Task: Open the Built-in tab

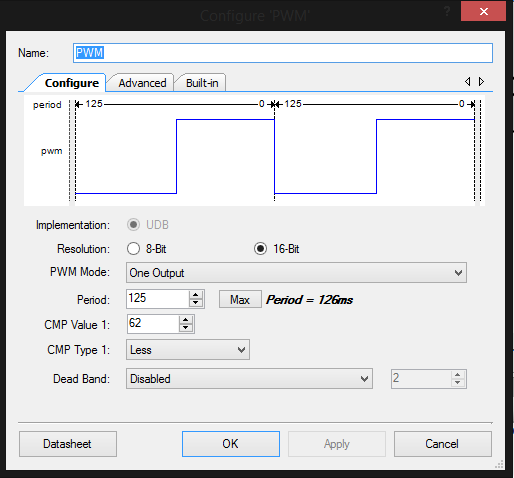Action: [202, 83]
